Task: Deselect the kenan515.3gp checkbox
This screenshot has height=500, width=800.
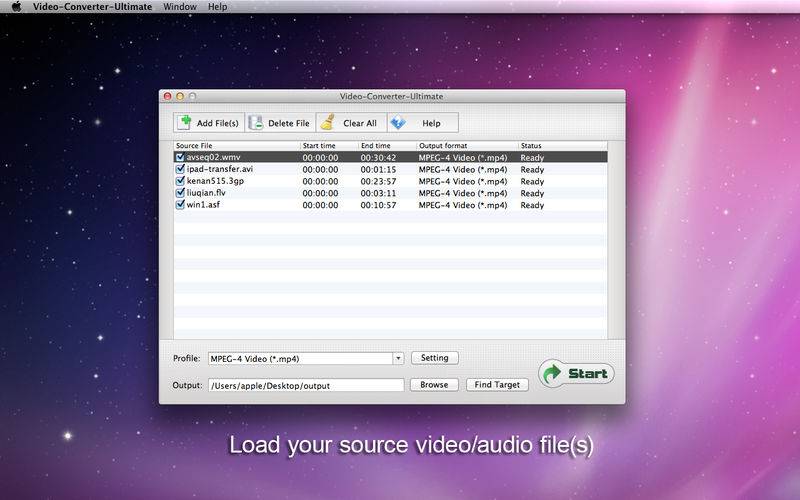Action: (x=180, y=181)
